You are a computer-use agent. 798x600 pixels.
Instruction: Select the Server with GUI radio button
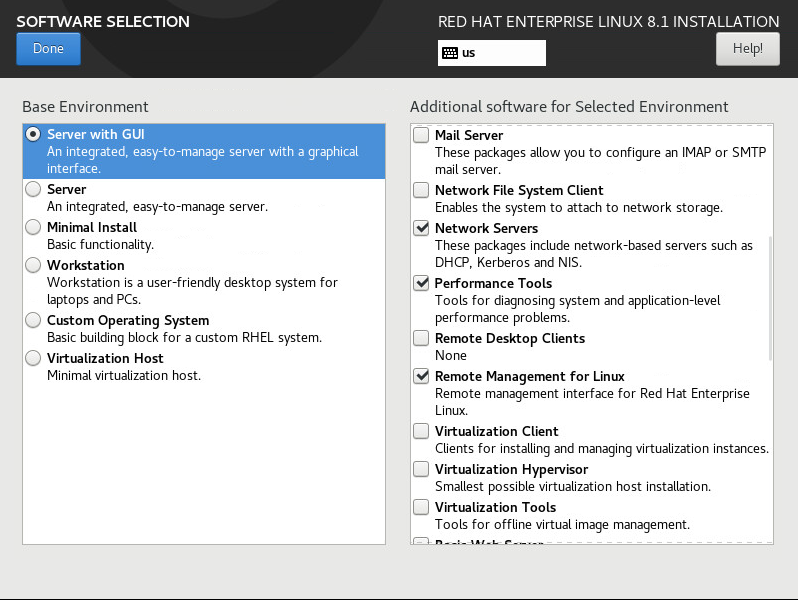pos(33,134)
